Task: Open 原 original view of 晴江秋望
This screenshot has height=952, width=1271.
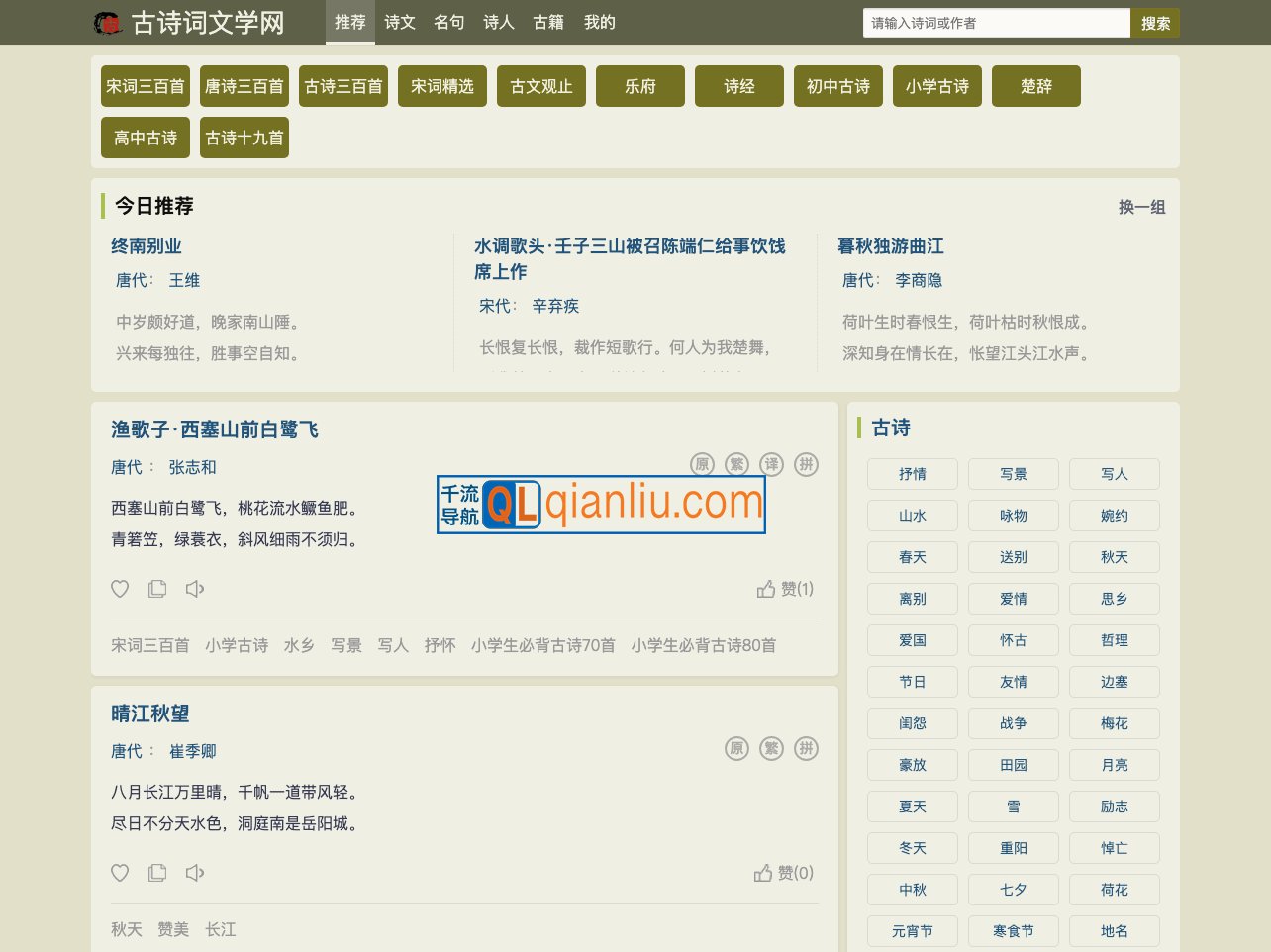Action: (736, 749)
